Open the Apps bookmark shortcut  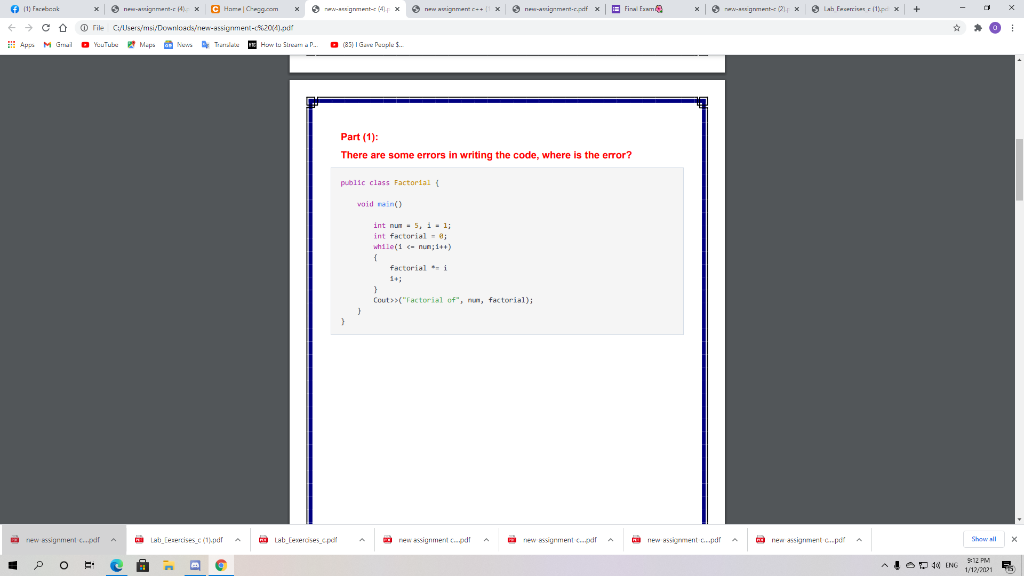click(x=21, y=44)
